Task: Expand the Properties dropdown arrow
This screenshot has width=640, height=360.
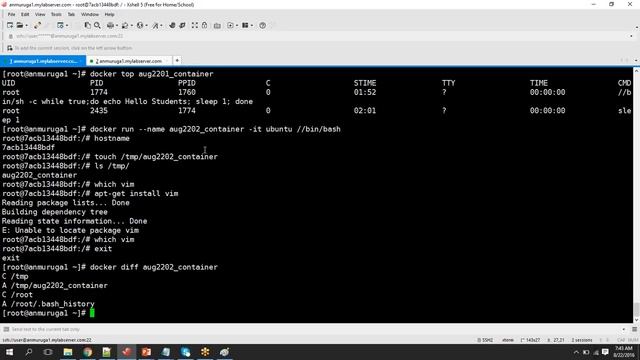Action: click(67, 25)
